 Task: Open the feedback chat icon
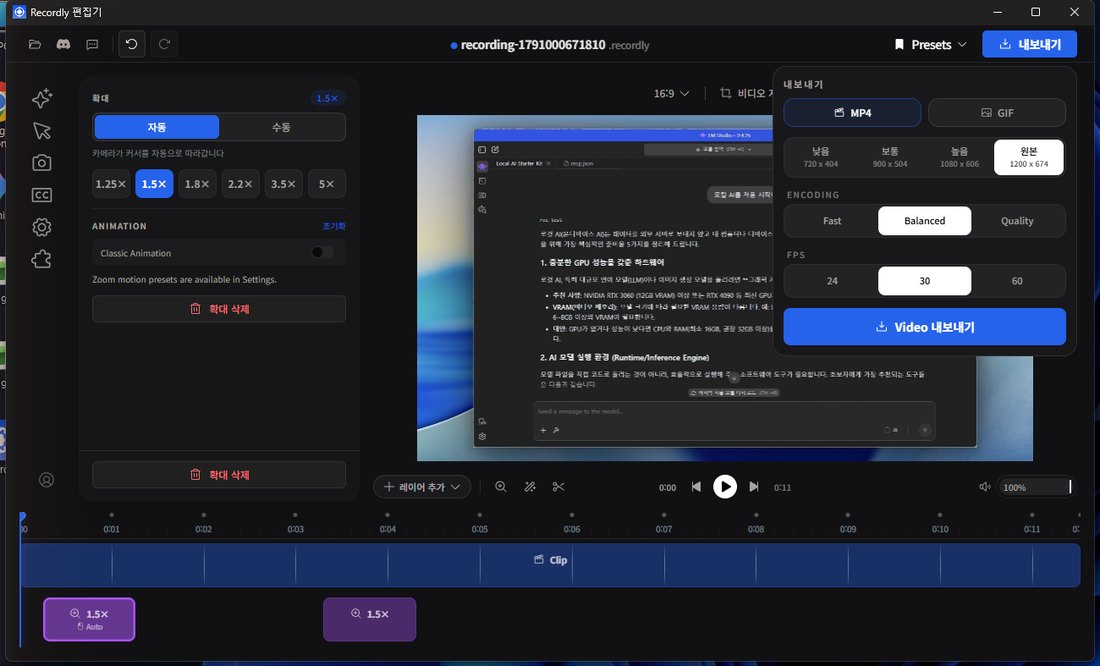(92, 44)
